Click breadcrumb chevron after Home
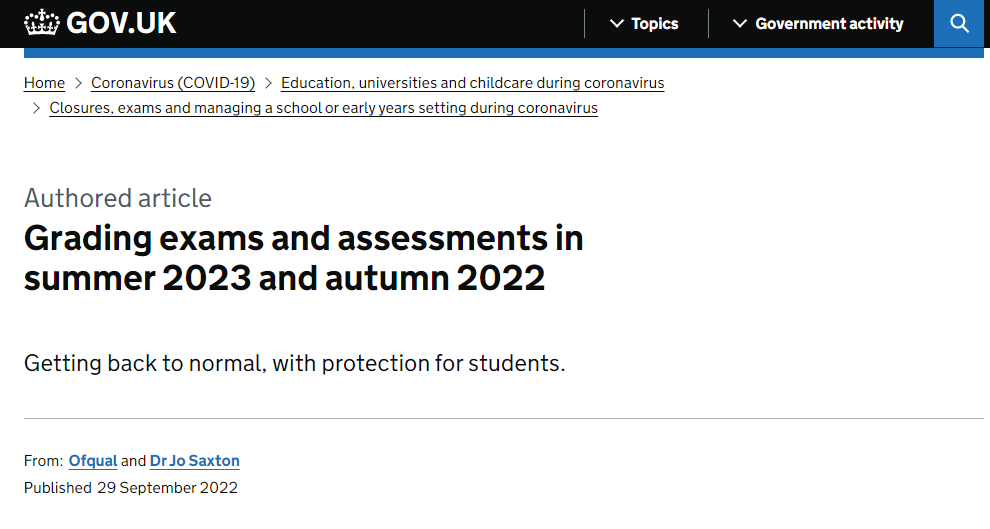Viewport: 990px width, 529px height. pos(78,83)
